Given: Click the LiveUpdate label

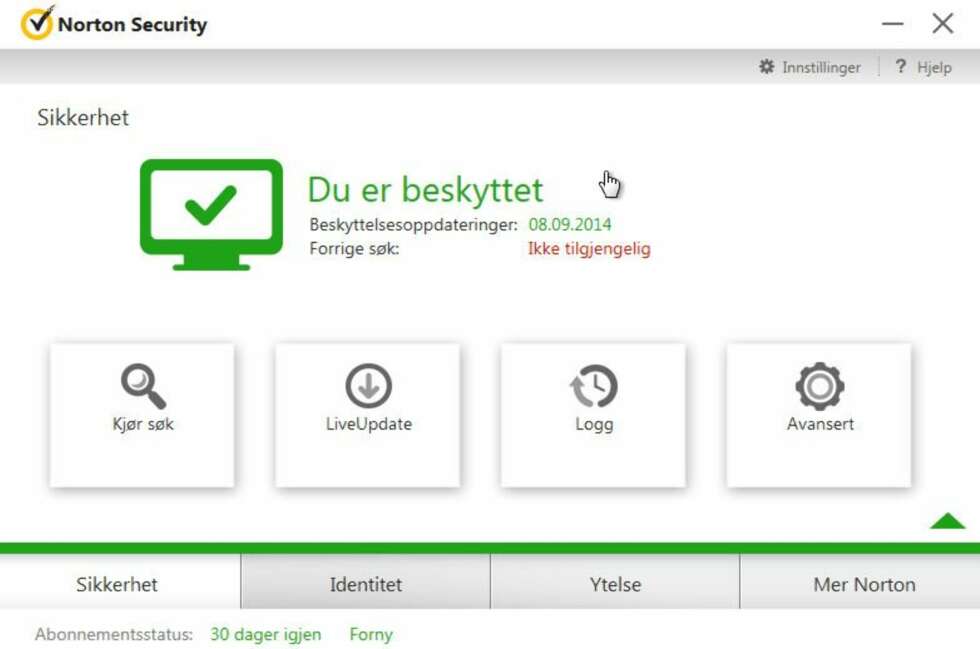Looking at the screenshot, I should tap(369, 423).
